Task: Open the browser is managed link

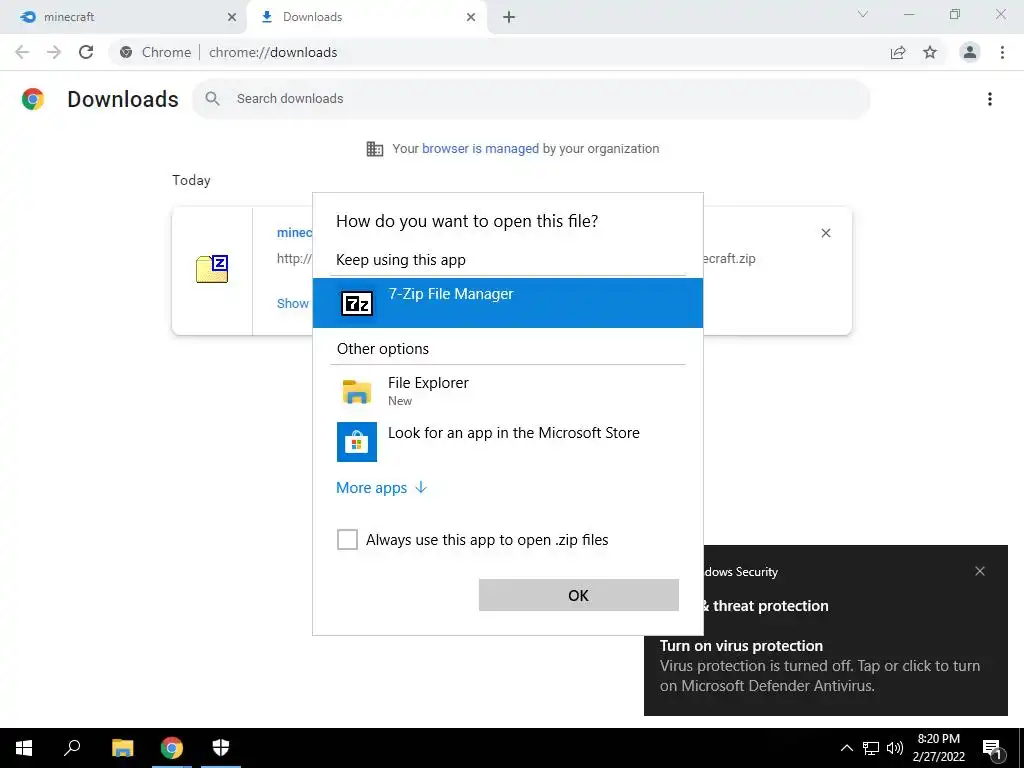Action: click(480, 149)
